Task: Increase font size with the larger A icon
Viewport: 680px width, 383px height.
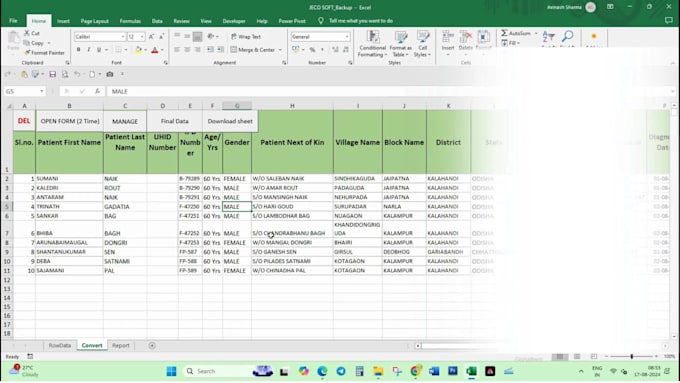Action: tap(151, 37)
